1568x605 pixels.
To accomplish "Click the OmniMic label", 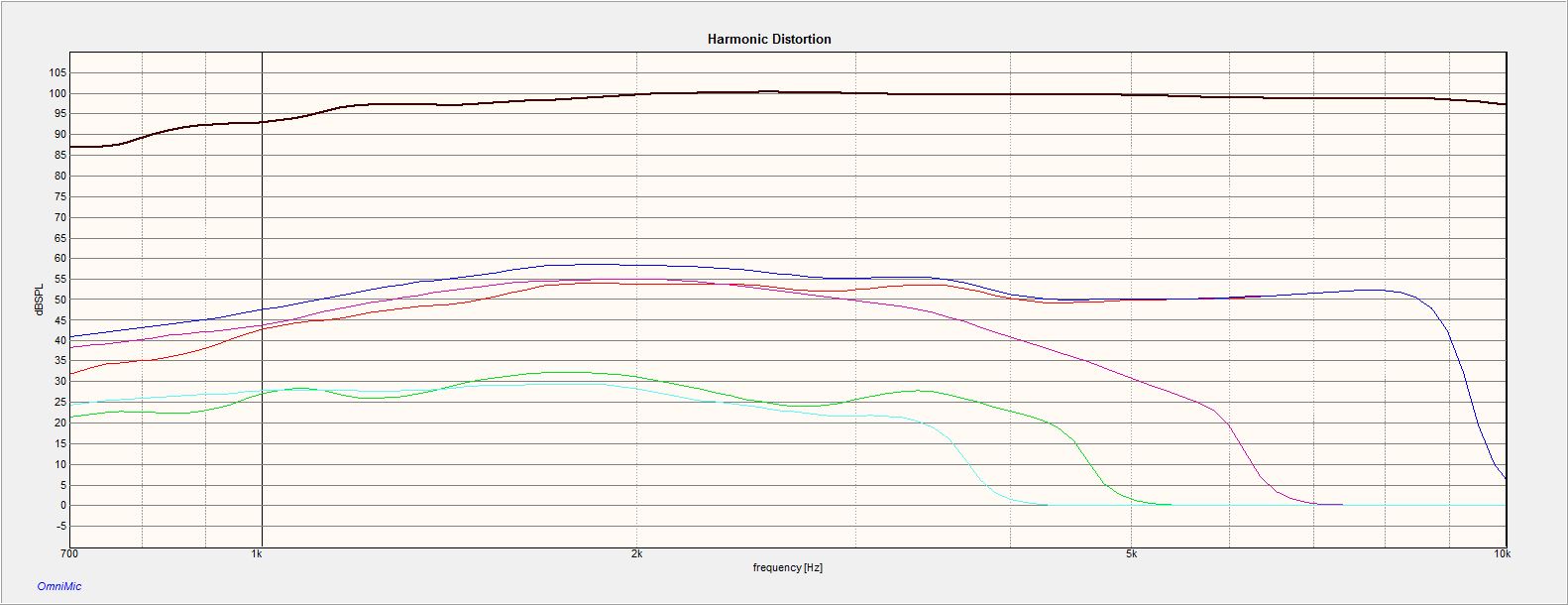I will (x=59, y=586).
